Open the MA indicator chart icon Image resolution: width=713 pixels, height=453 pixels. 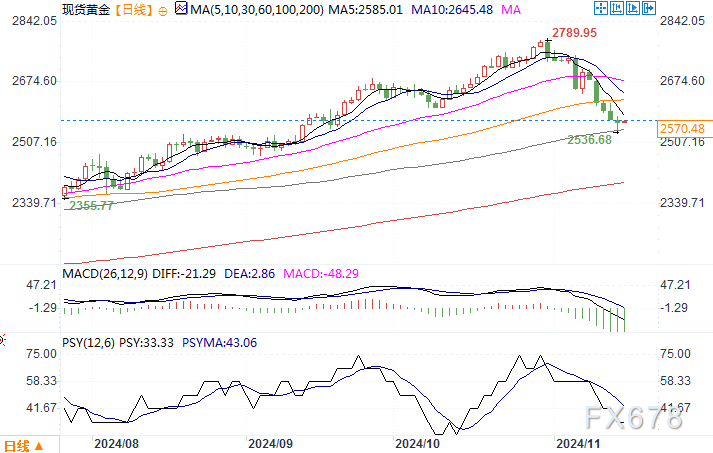coord(180,10)
